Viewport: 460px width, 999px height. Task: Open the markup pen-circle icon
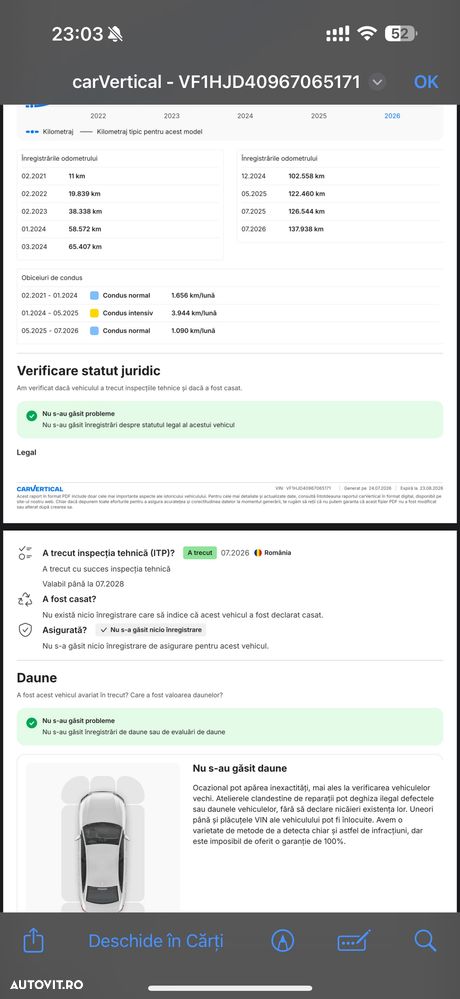pos(282,940)
